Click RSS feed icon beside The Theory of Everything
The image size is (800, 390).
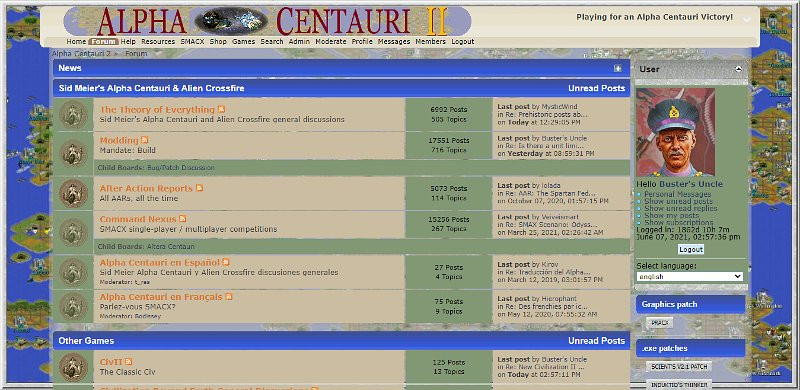[x=221, y=109]
